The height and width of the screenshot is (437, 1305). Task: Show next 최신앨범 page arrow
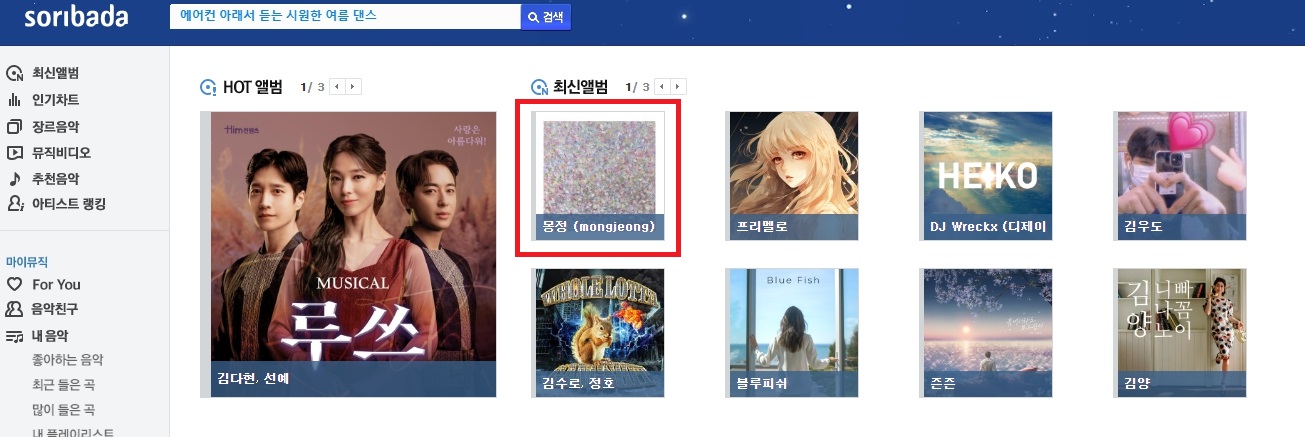click(x=678, y=87)
